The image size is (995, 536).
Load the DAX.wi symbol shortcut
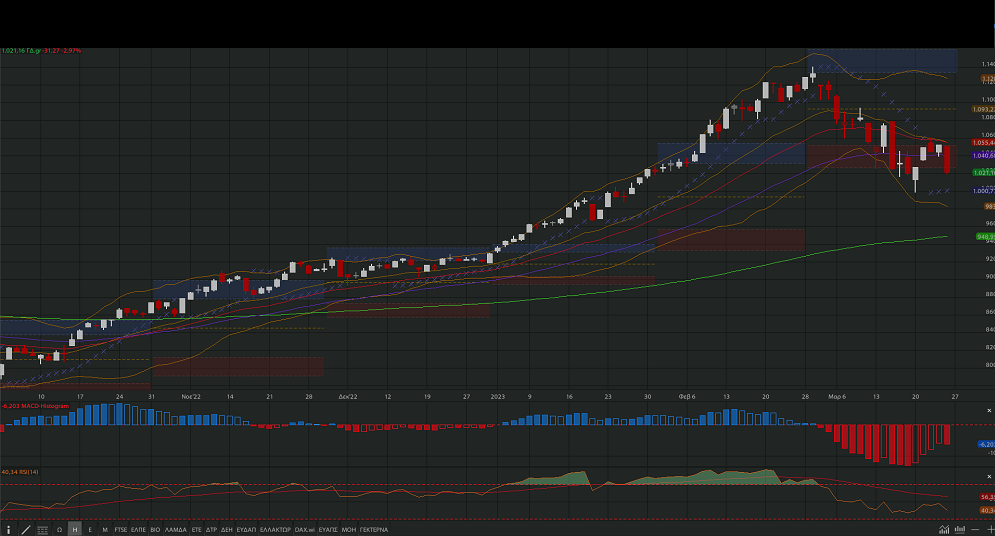[305, 530]
